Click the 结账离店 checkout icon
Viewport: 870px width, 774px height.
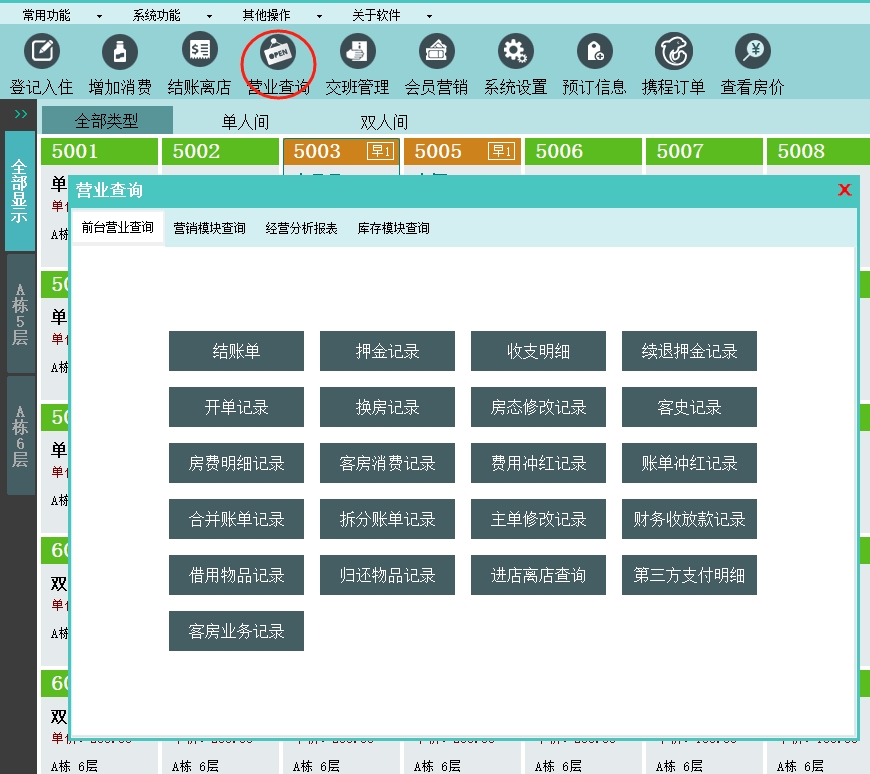[199, 52]
